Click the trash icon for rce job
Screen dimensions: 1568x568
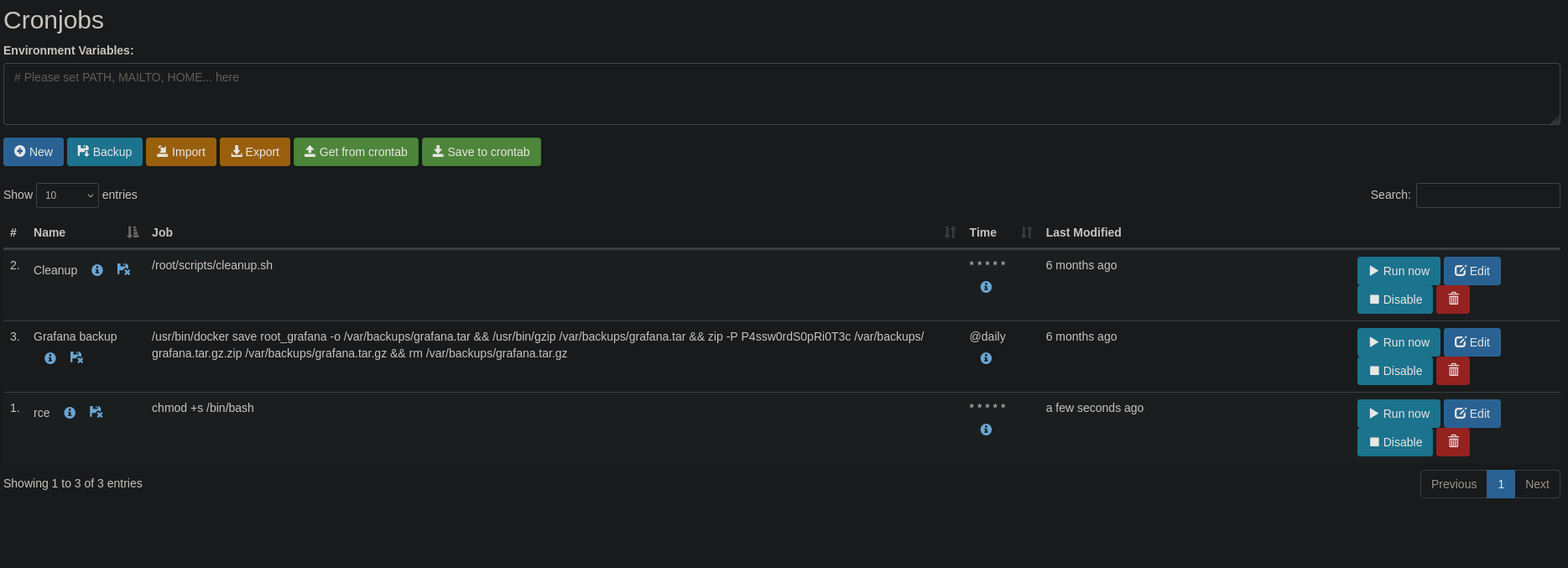point(1453,442)
